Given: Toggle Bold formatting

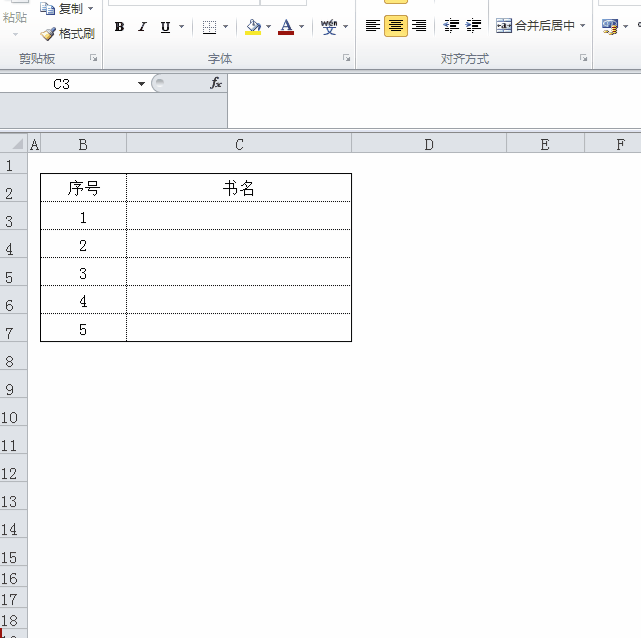Looking at the screenshot, I should click(119, 27).
